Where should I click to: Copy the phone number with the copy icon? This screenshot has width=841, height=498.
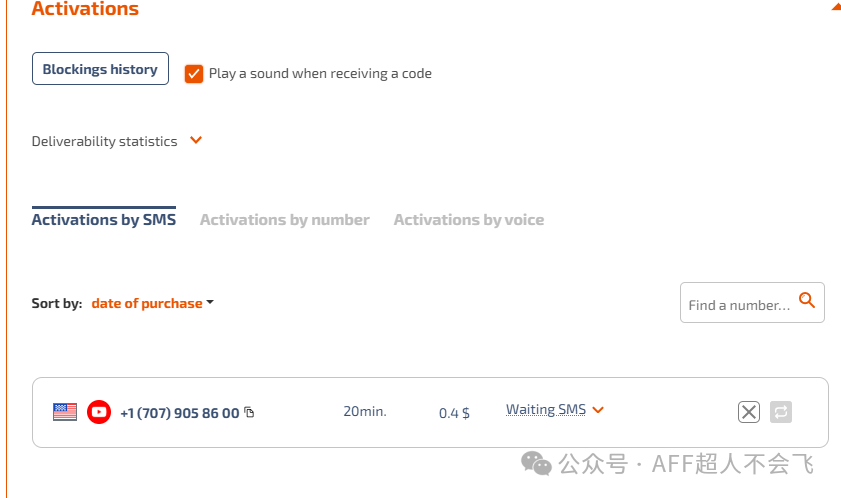coord(250,412)
